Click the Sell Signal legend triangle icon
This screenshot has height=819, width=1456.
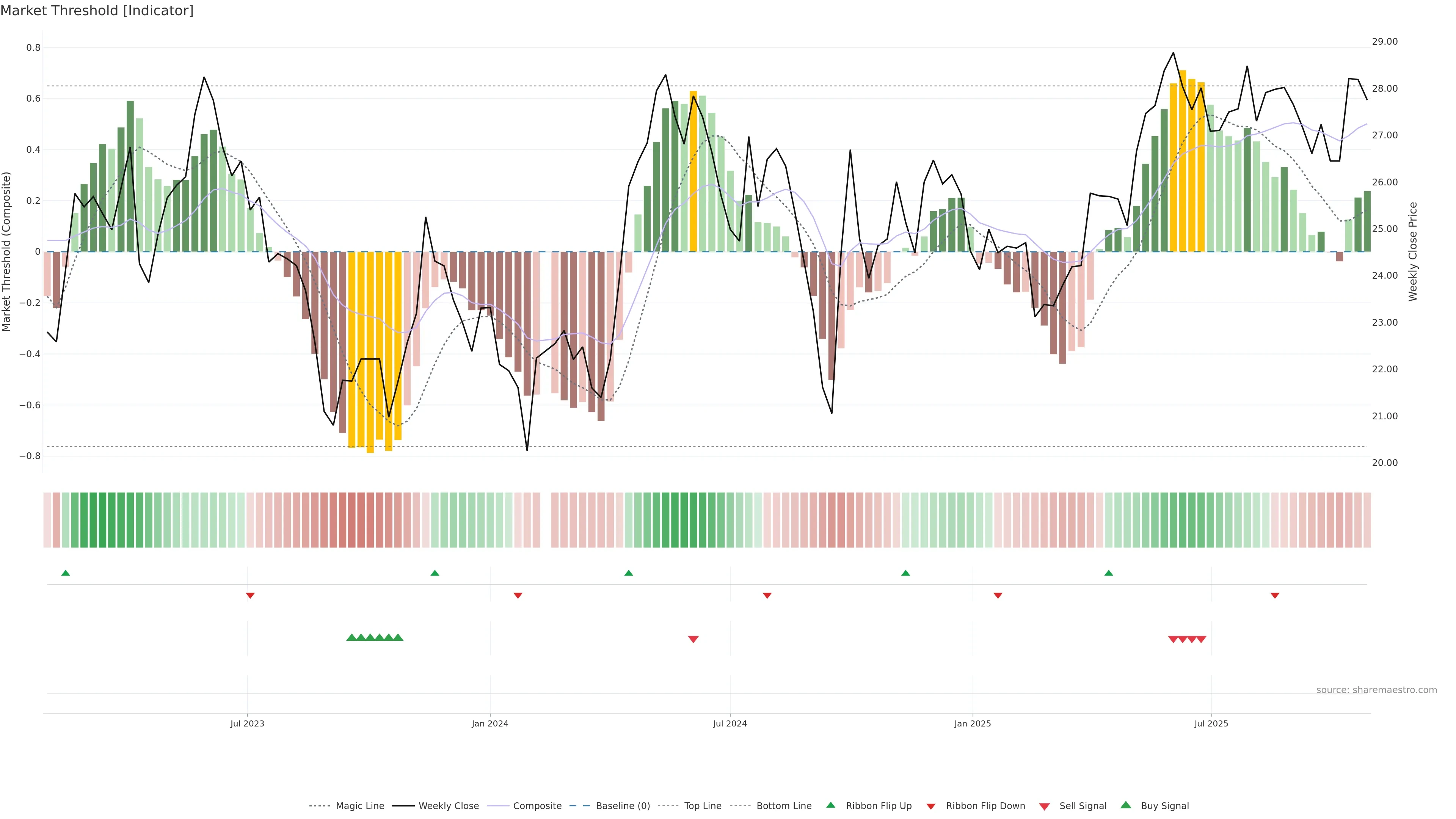[1045, 806]
